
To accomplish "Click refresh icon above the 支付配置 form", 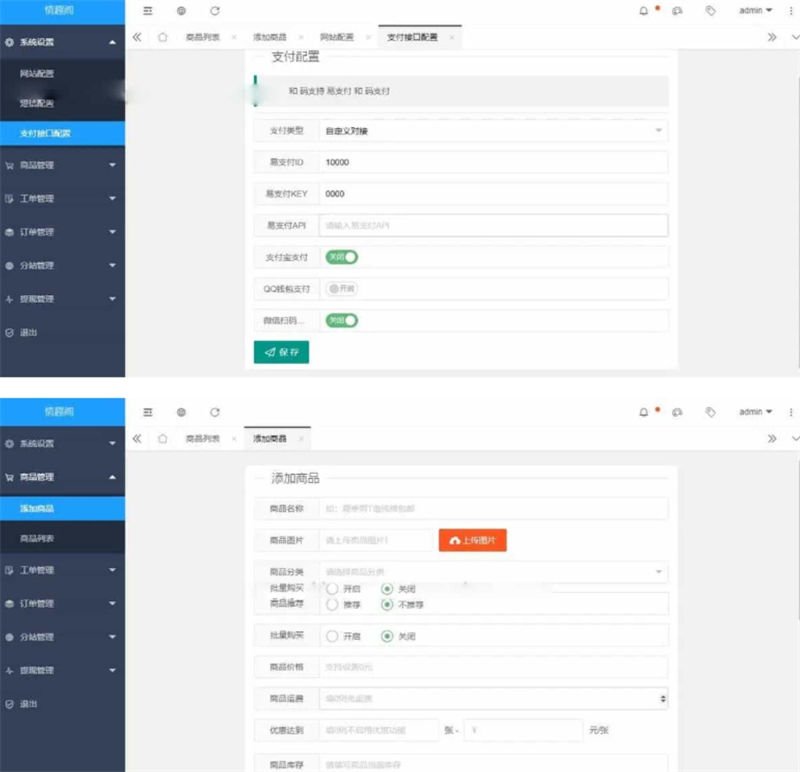I will click(215, 11).
